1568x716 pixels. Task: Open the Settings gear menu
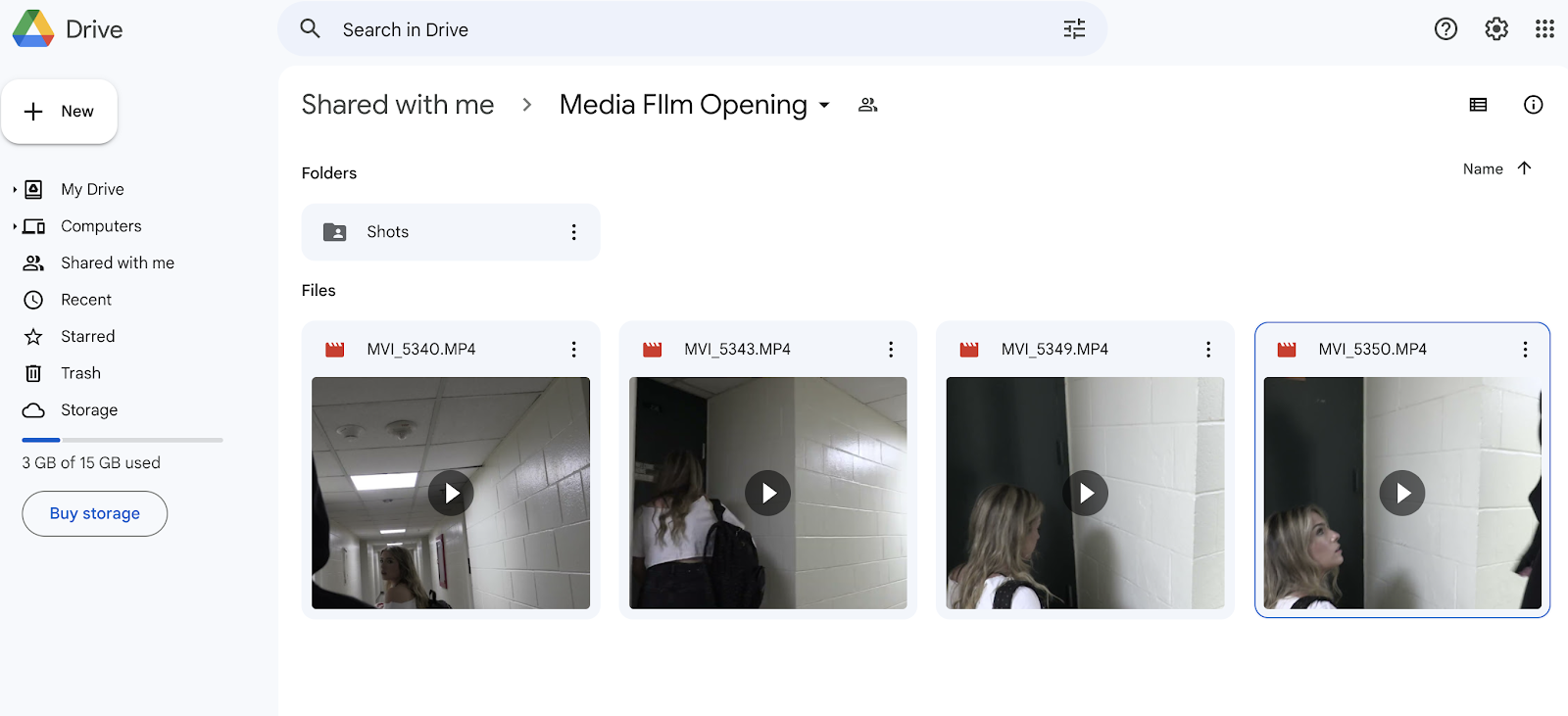pyautogui.click(x=1495, y=29)
